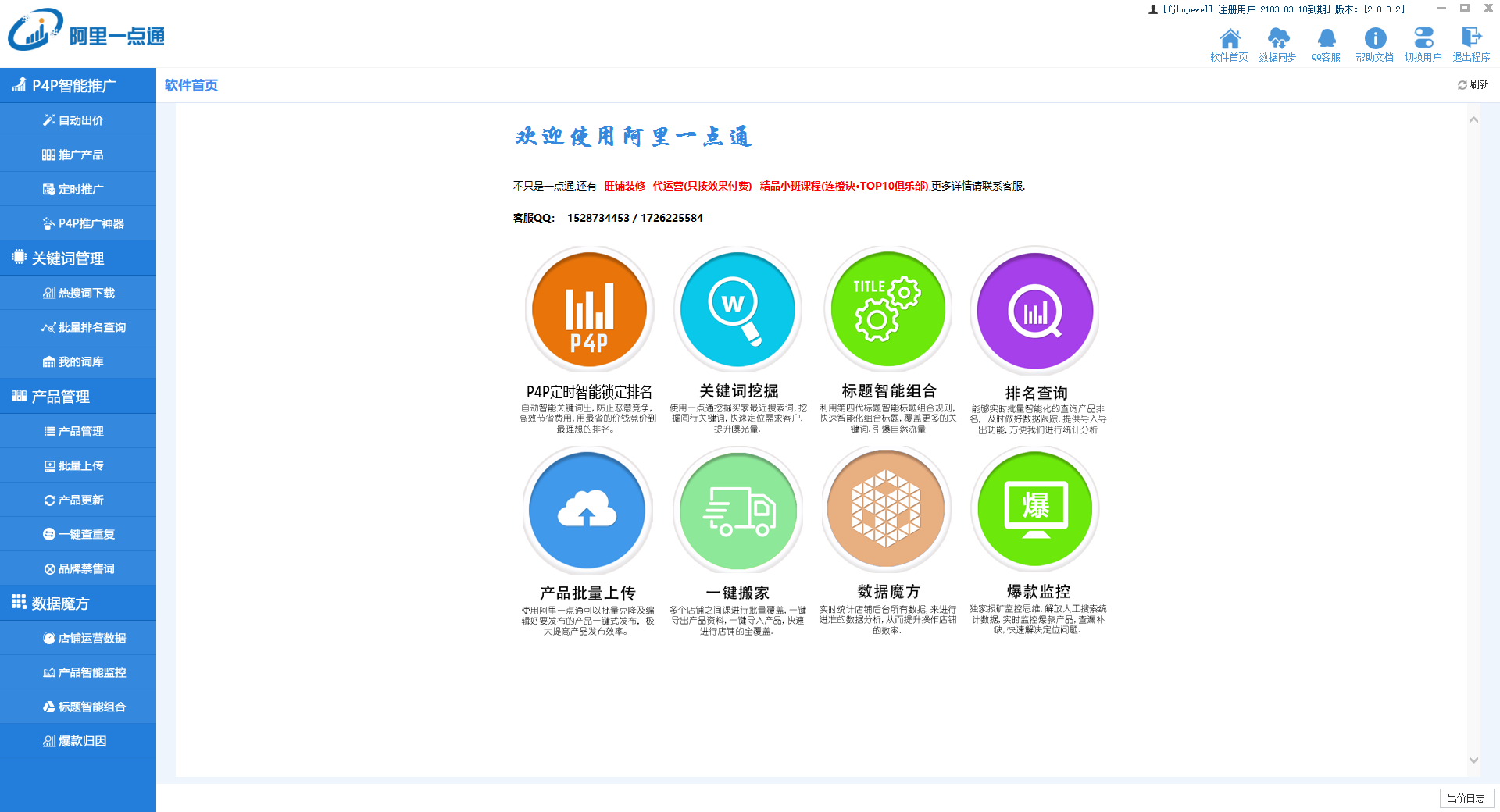Click the 一键搬家 heading text
Image resolution: width=1500 pixels, height=812 pixels.
(x=737, y=593)
